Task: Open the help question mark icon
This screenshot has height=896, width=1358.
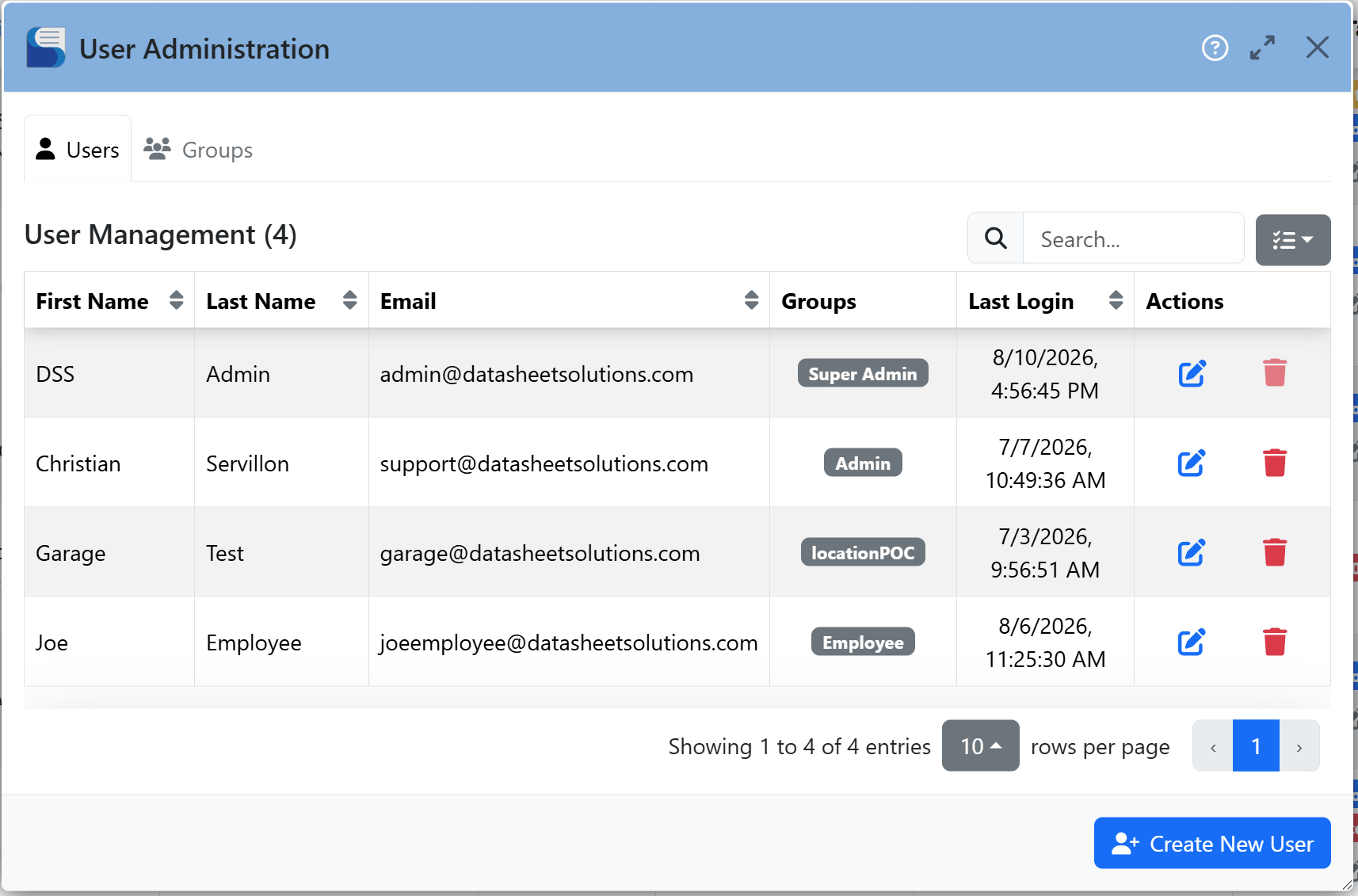Action: [x=1215, y=48]
